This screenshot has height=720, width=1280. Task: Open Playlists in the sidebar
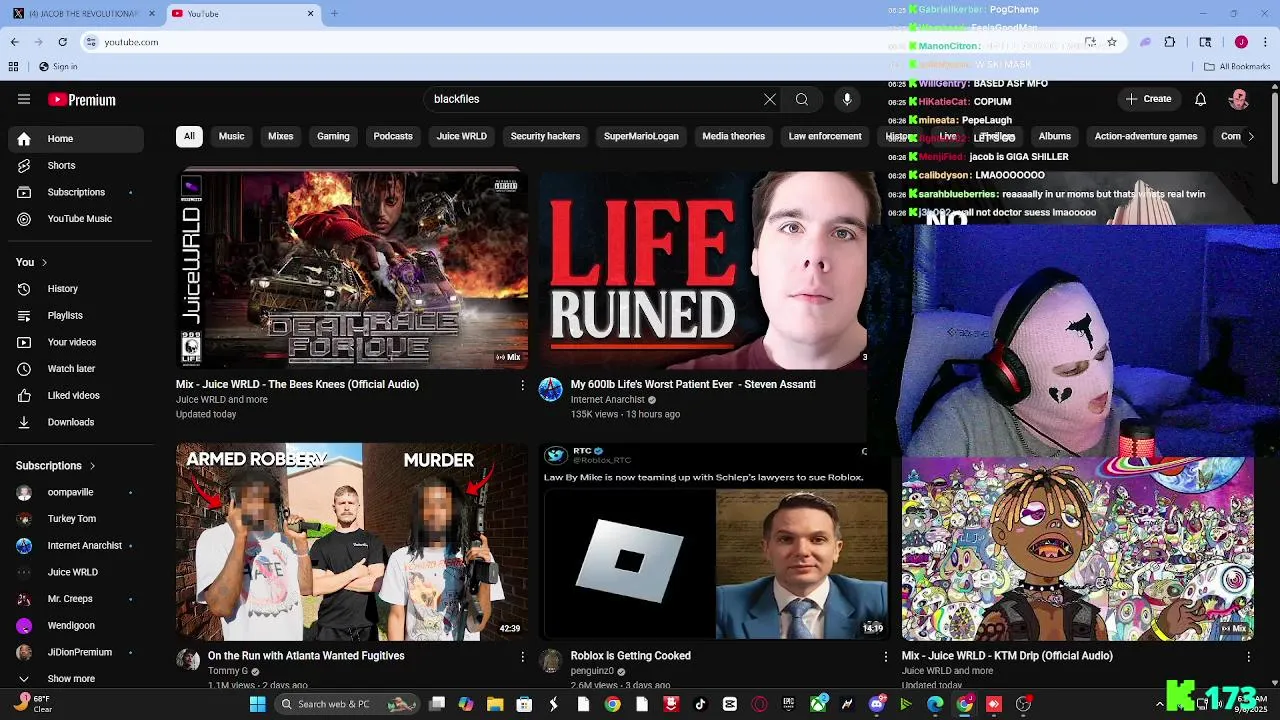tap(76, 316)
